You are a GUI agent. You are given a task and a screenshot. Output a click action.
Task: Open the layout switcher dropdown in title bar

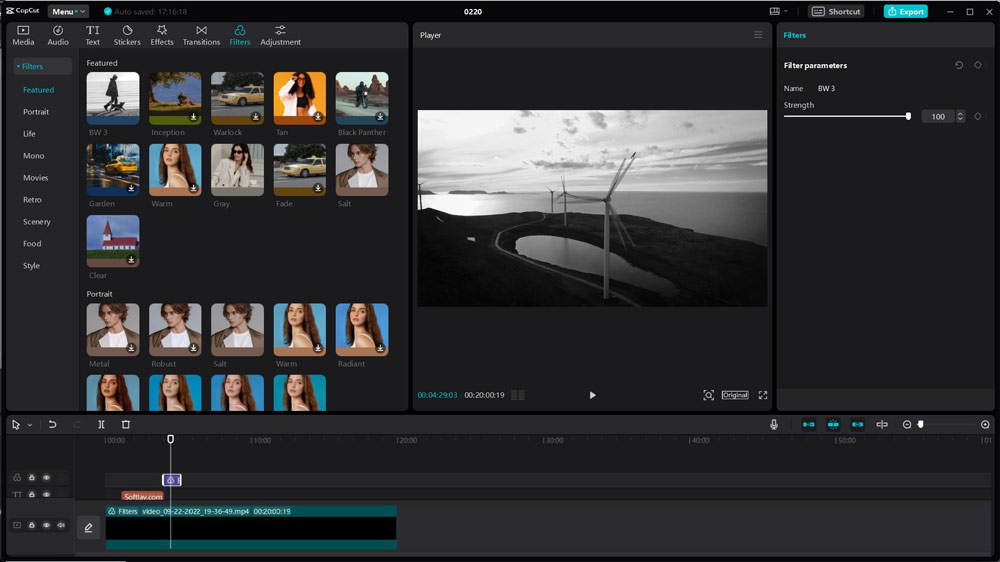[778, 11]
